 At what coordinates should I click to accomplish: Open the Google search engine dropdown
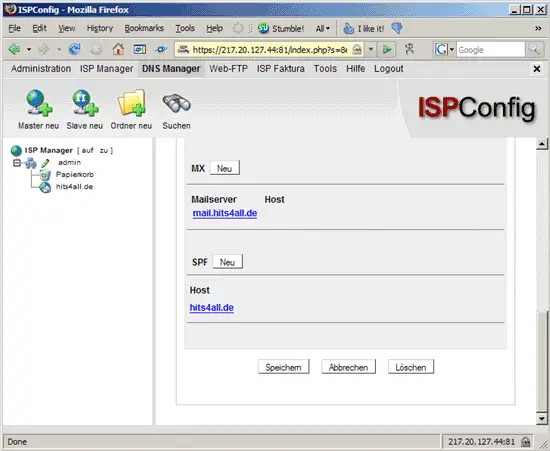point(452,49)
